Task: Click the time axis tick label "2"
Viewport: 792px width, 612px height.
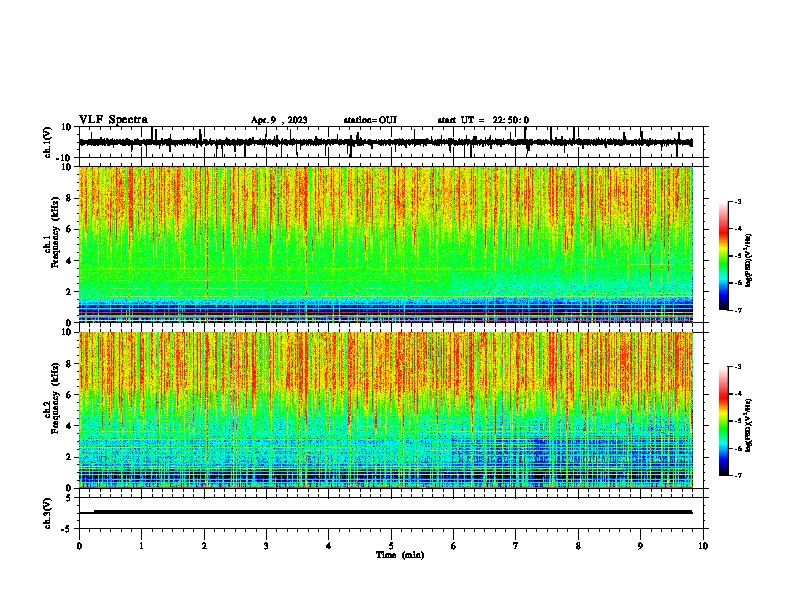Action: (x=204, y=546)
